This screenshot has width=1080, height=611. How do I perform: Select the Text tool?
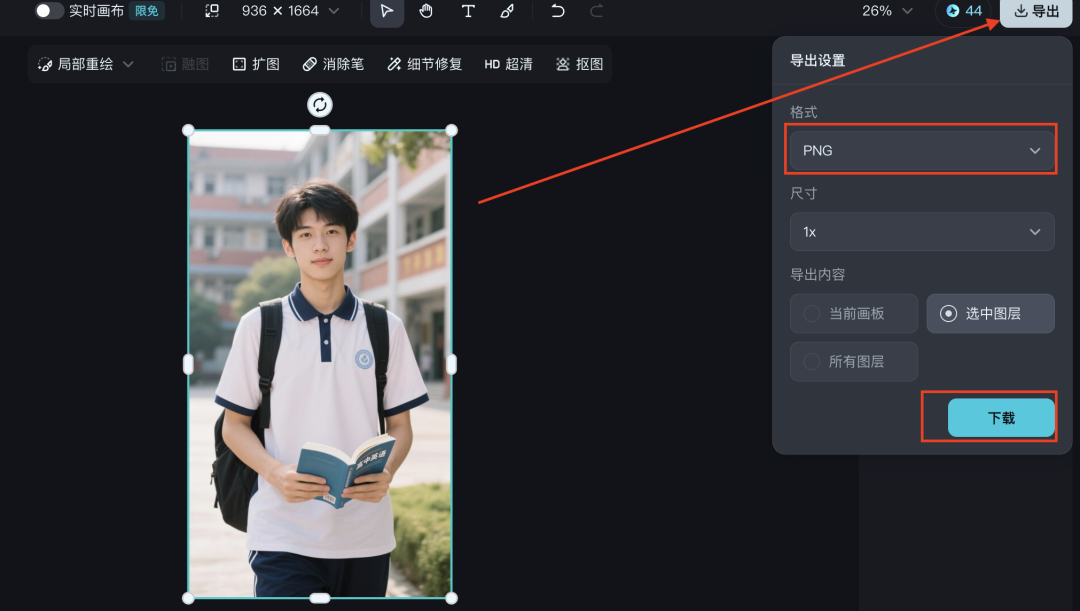coord(467,13)
